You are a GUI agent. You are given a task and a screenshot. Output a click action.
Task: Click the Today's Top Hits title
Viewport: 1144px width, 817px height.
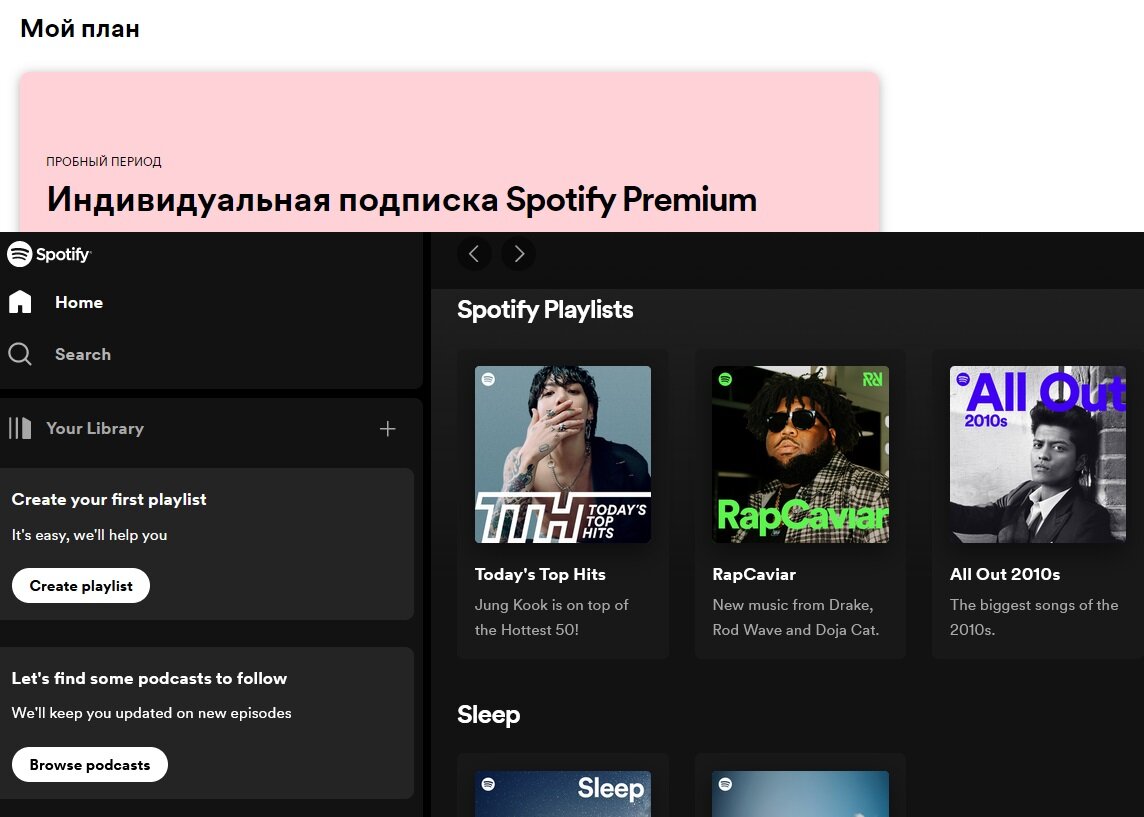540,574
